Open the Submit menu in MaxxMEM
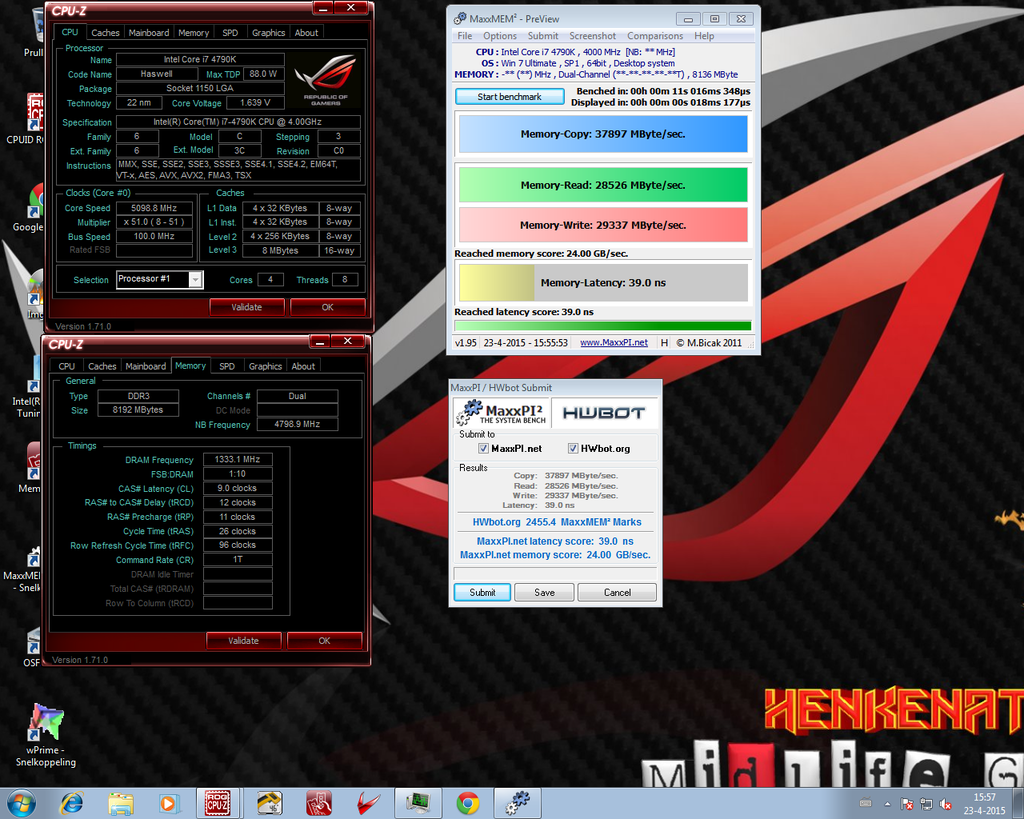This screenshot has width=1024, height=819. [543, 36]
